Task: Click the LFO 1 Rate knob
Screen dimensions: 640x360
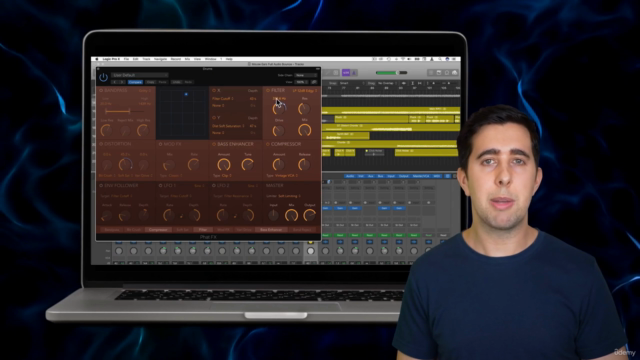Action: coord(169,215)
